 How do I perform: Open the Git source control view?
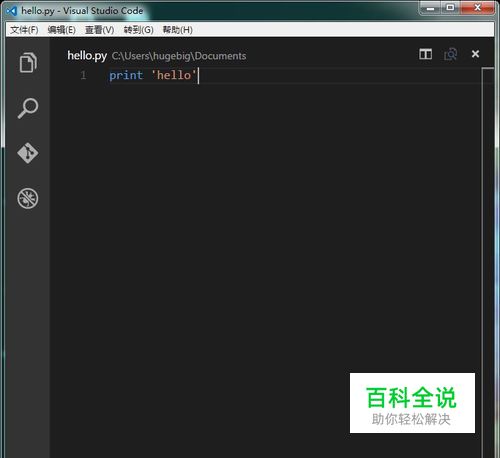tap(28, 153)
